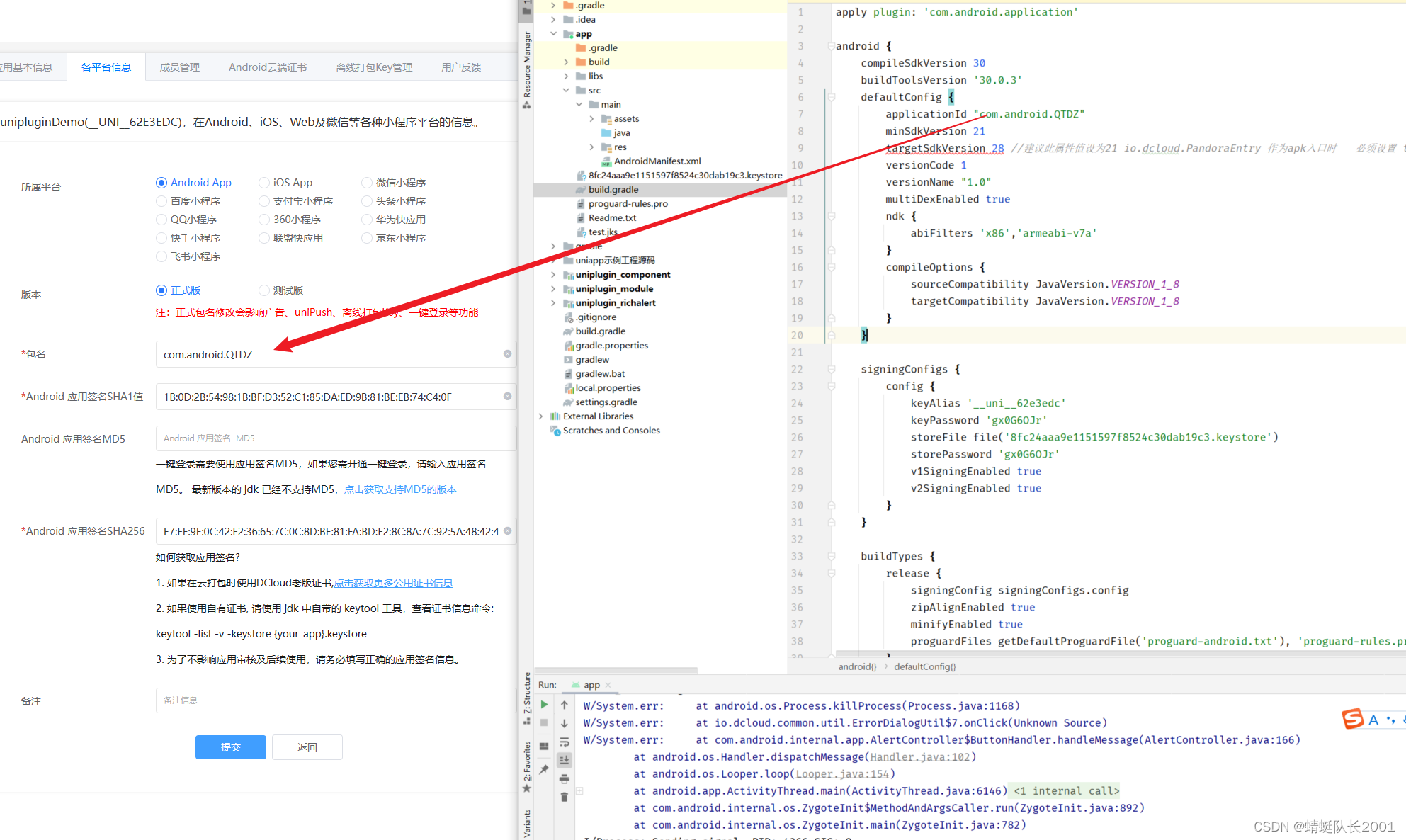Collapse the android block in gutter
Screen dimensions: 1406x840
click(x=832, y=46)
